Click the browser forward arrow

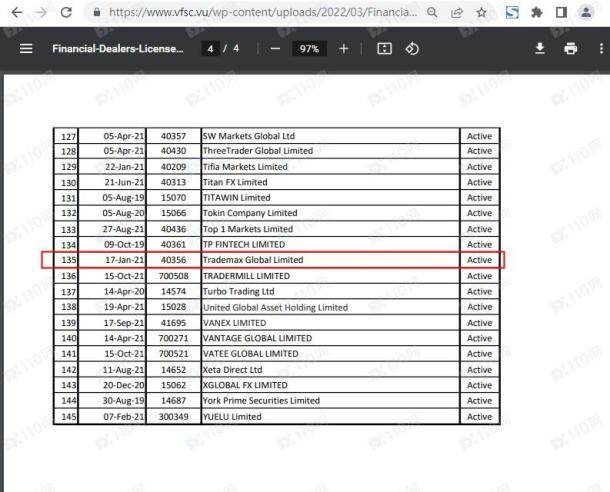(41, 13)
